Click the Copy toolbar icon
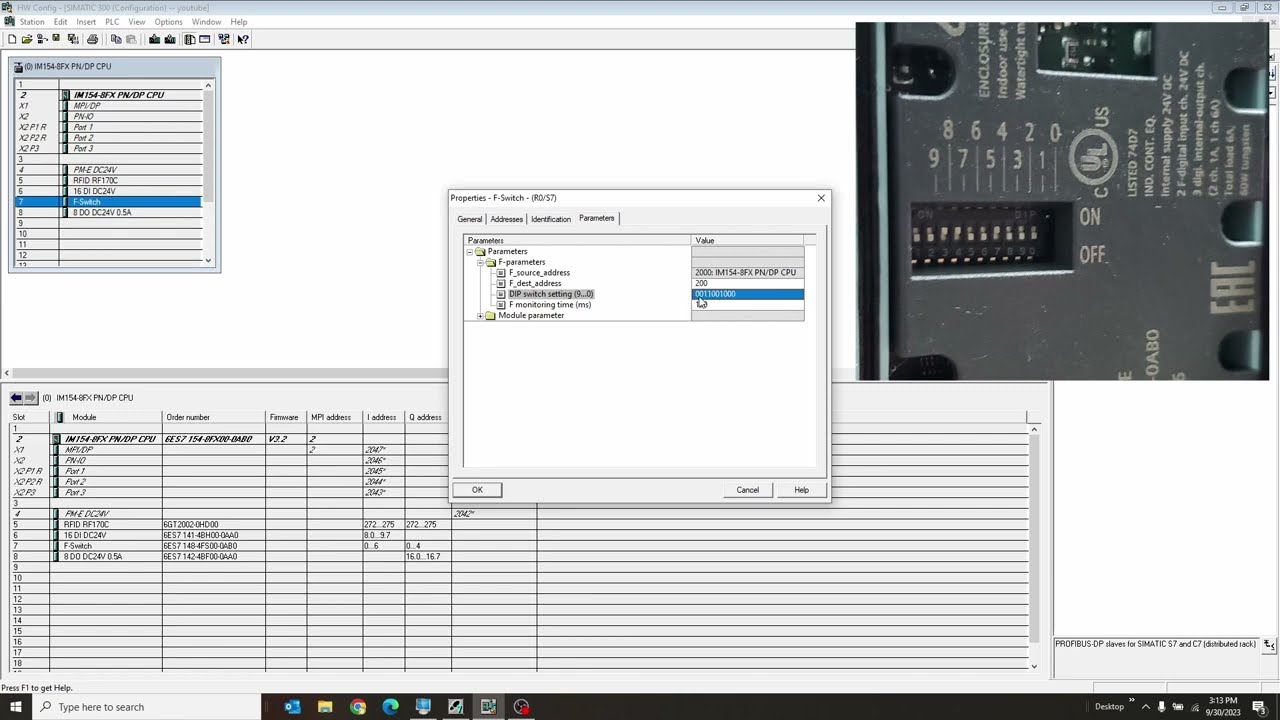 click(x=116, y=39)
